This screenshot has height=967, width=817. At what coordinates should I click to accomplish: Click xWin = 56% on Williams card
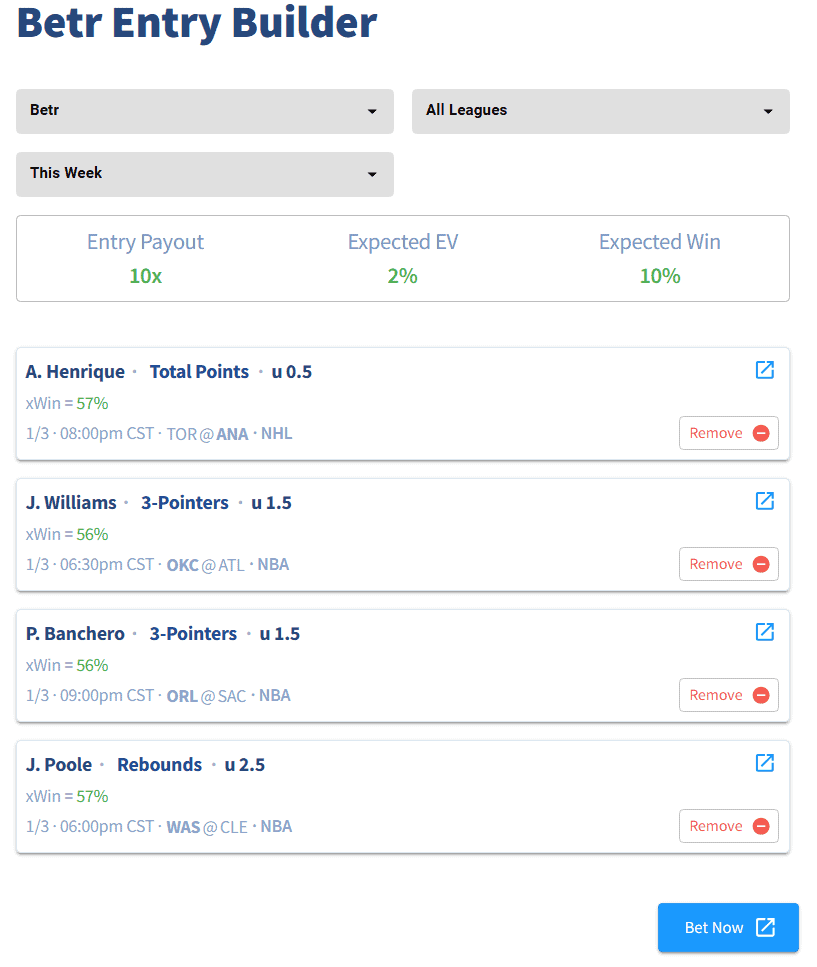tap(67, 534)
